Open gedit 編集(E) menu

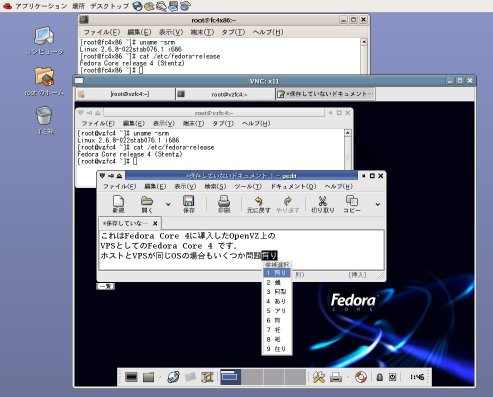pyautogui.click(x=155, y=186)
